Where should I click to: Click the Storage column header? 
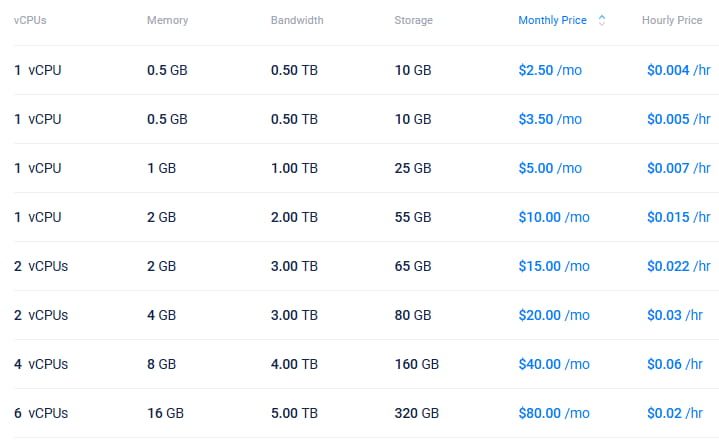click(x=413, y=20)
